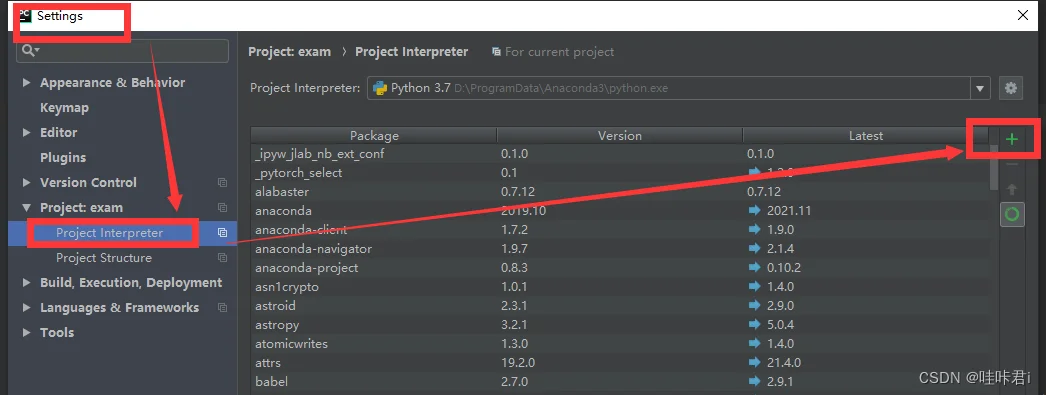Expand the Tools section
This screenshot has height=395, width=1046.
click(x=27, y=332)
